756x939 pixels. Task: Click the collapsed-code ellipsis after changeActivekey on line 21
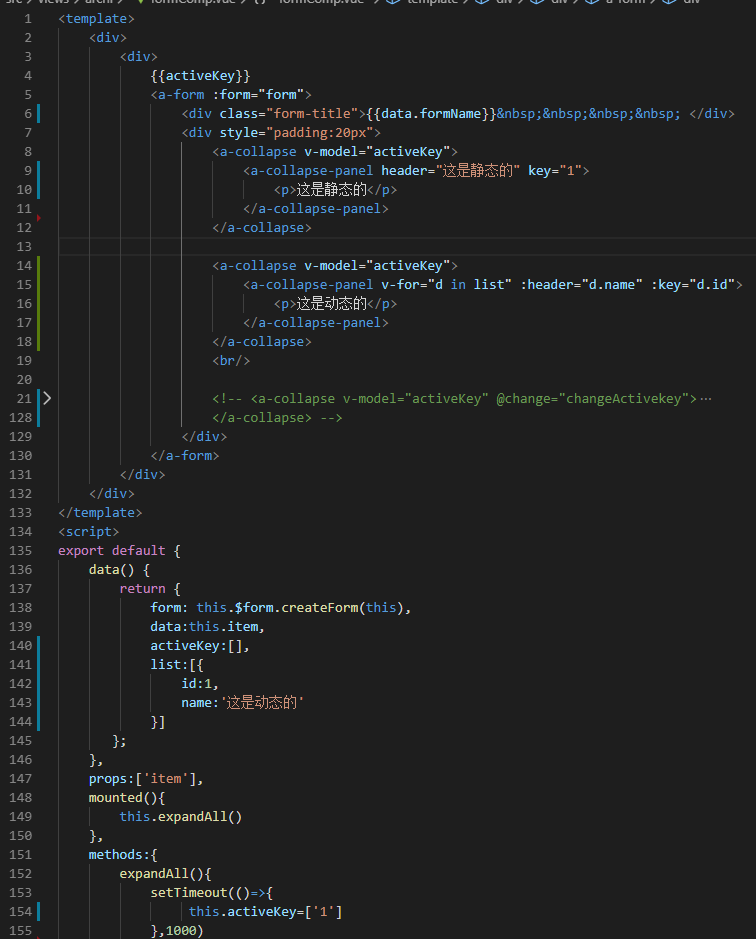[706, 399]
